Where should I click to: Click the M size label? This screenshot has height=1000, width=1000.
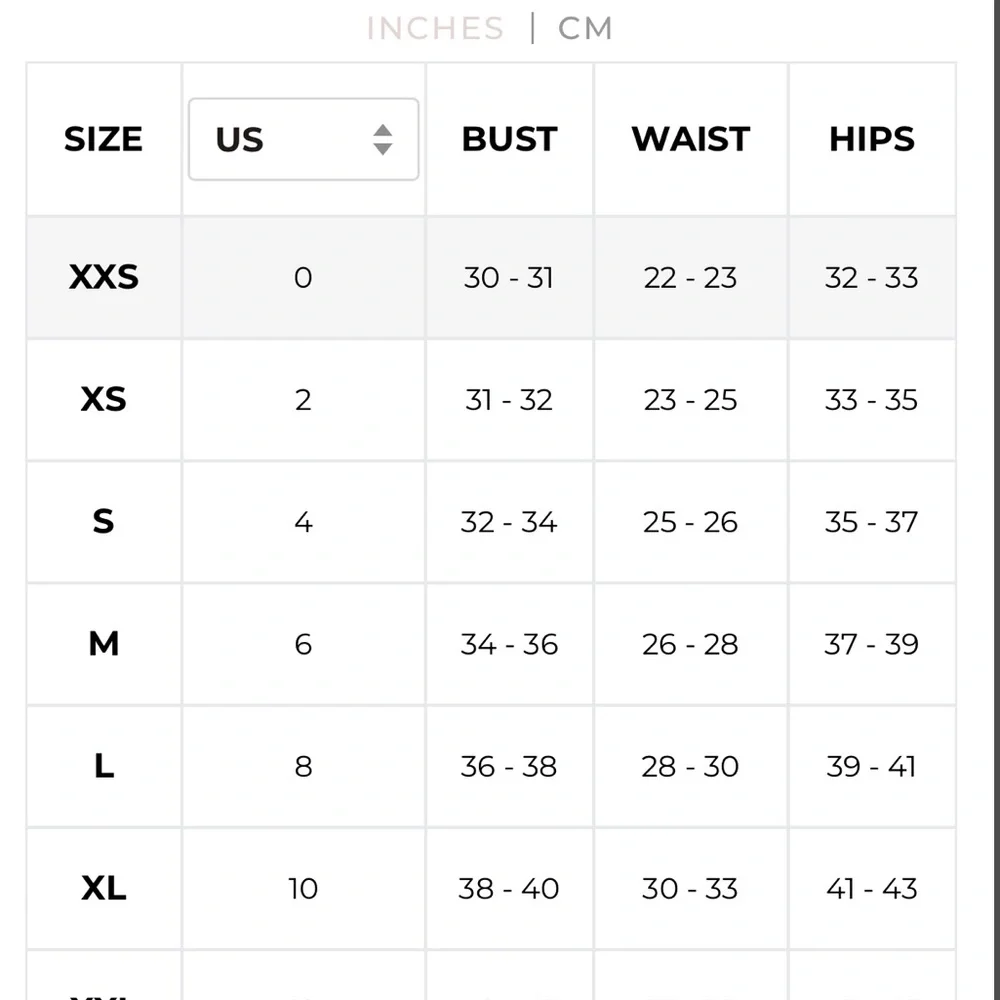pyautogui.click(x=103, y=643)
